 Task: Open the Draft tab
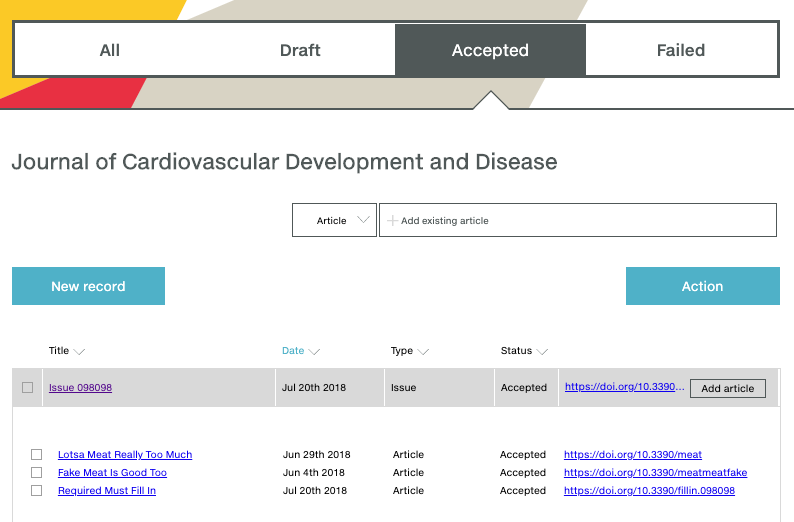point(300,50)
